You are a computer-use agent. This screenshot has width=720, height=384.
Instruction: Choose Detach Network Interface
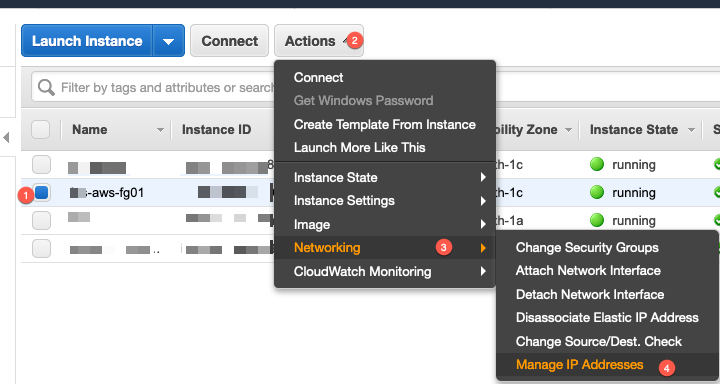coord(607,294)
